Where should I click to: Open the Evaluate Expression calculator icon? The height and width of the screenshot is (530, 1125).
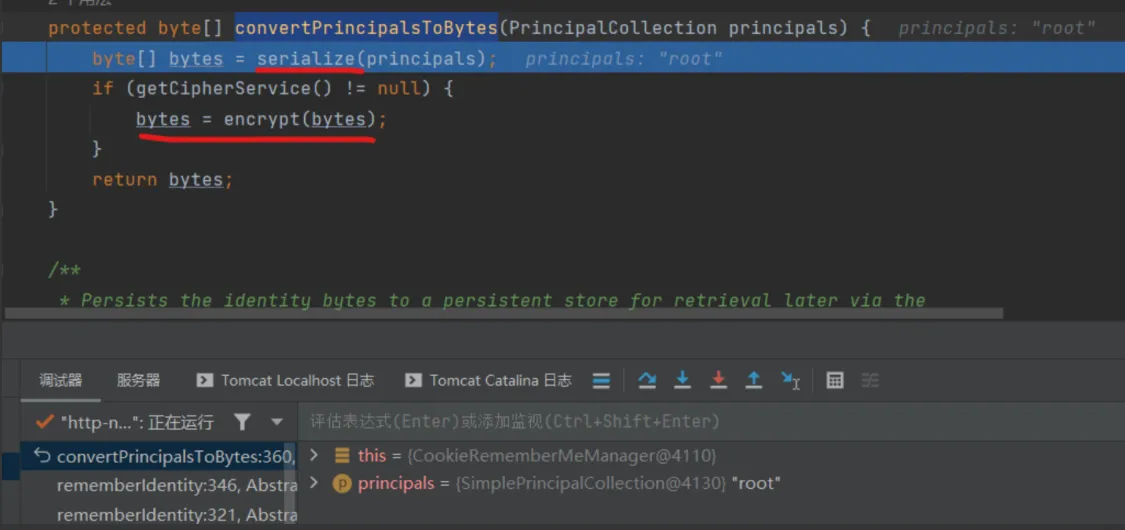(834, 380)
